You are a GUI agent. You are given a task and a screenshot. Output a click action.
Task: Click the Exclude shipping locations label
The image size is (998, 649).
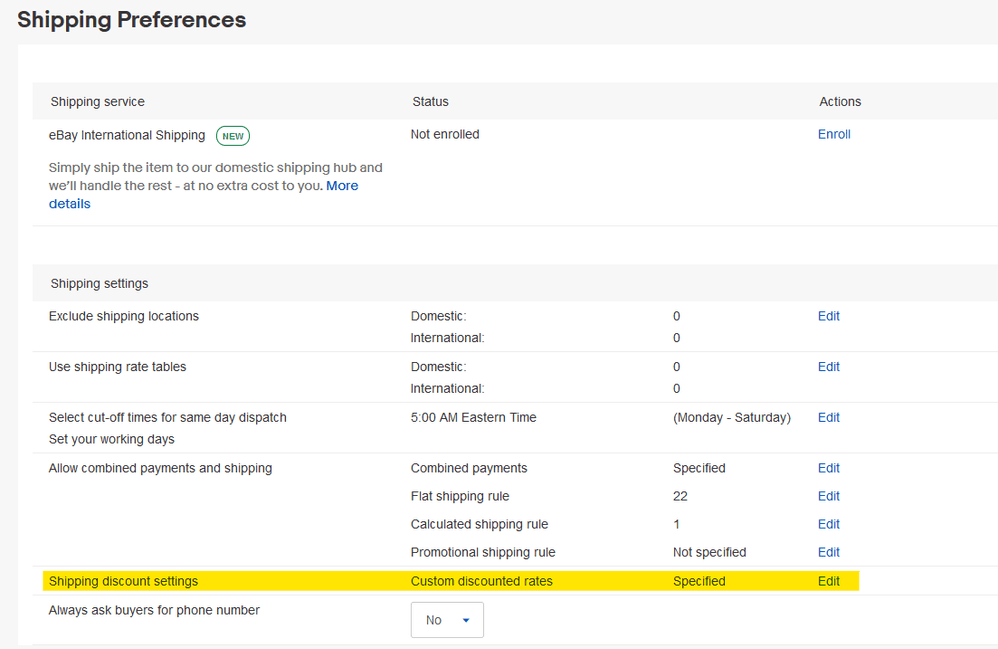123,316
